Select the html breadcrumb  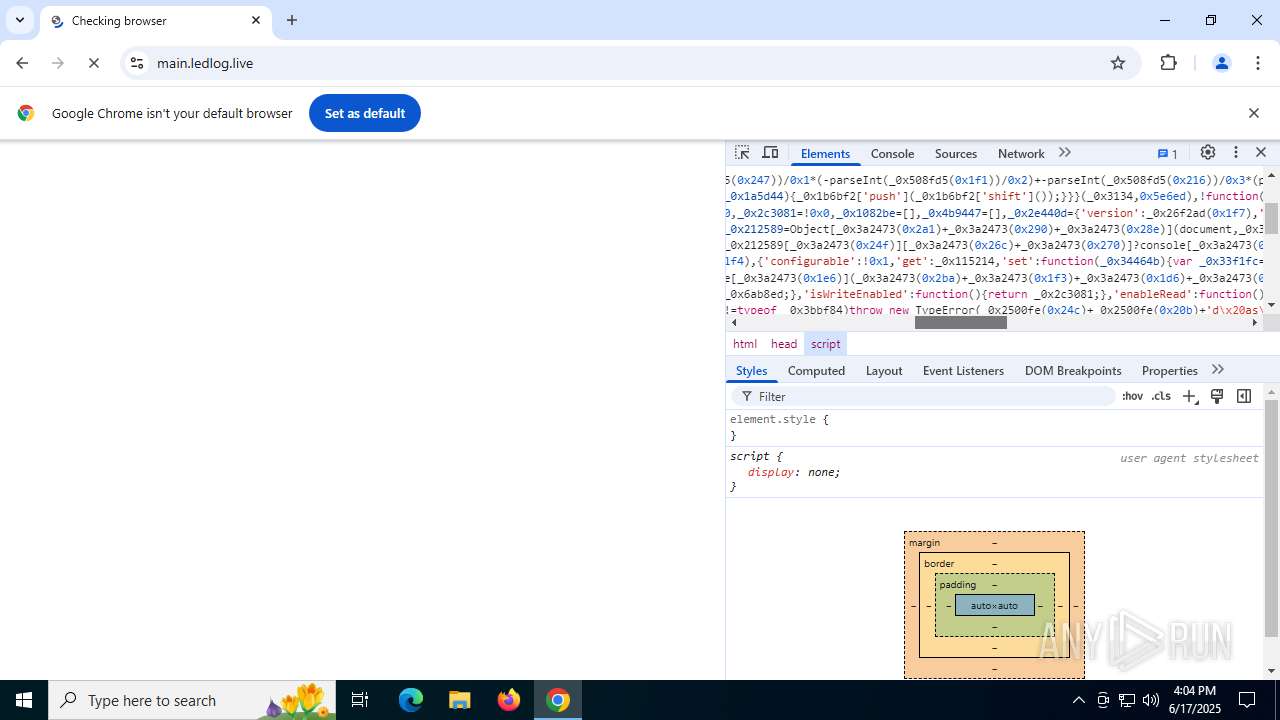(x=745, y=344)
